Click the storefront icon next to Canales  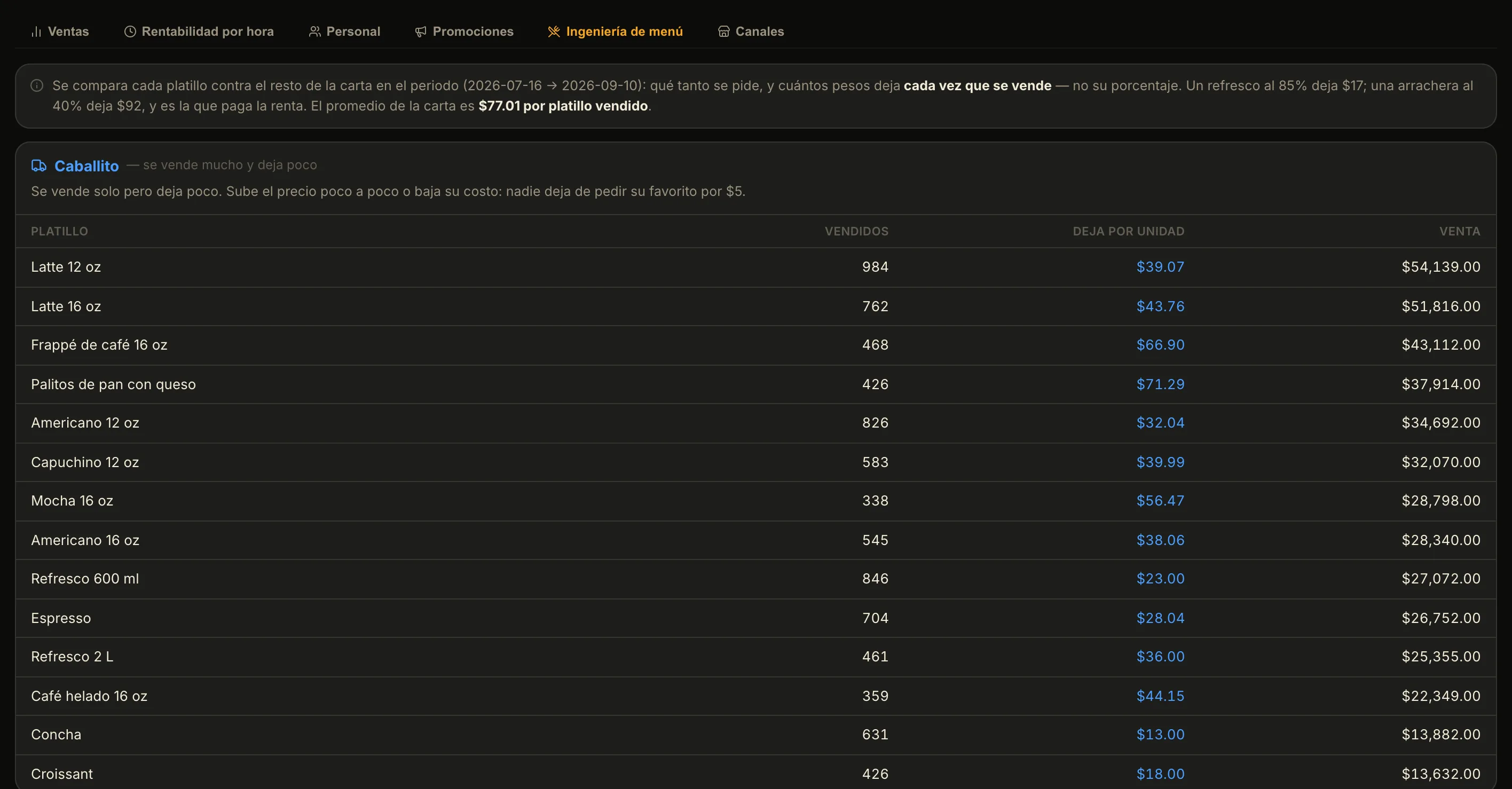pos(724,31)
